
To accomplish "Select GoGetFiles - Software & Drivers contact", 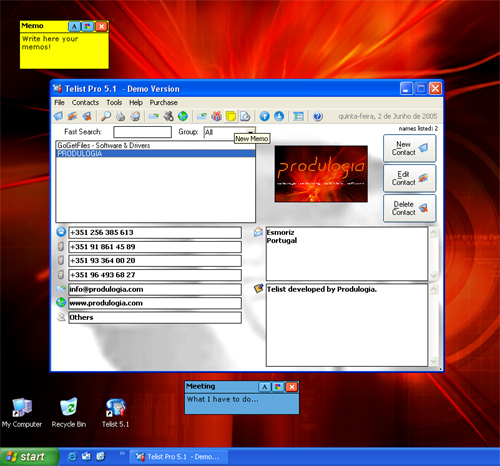I will (155, 145).
